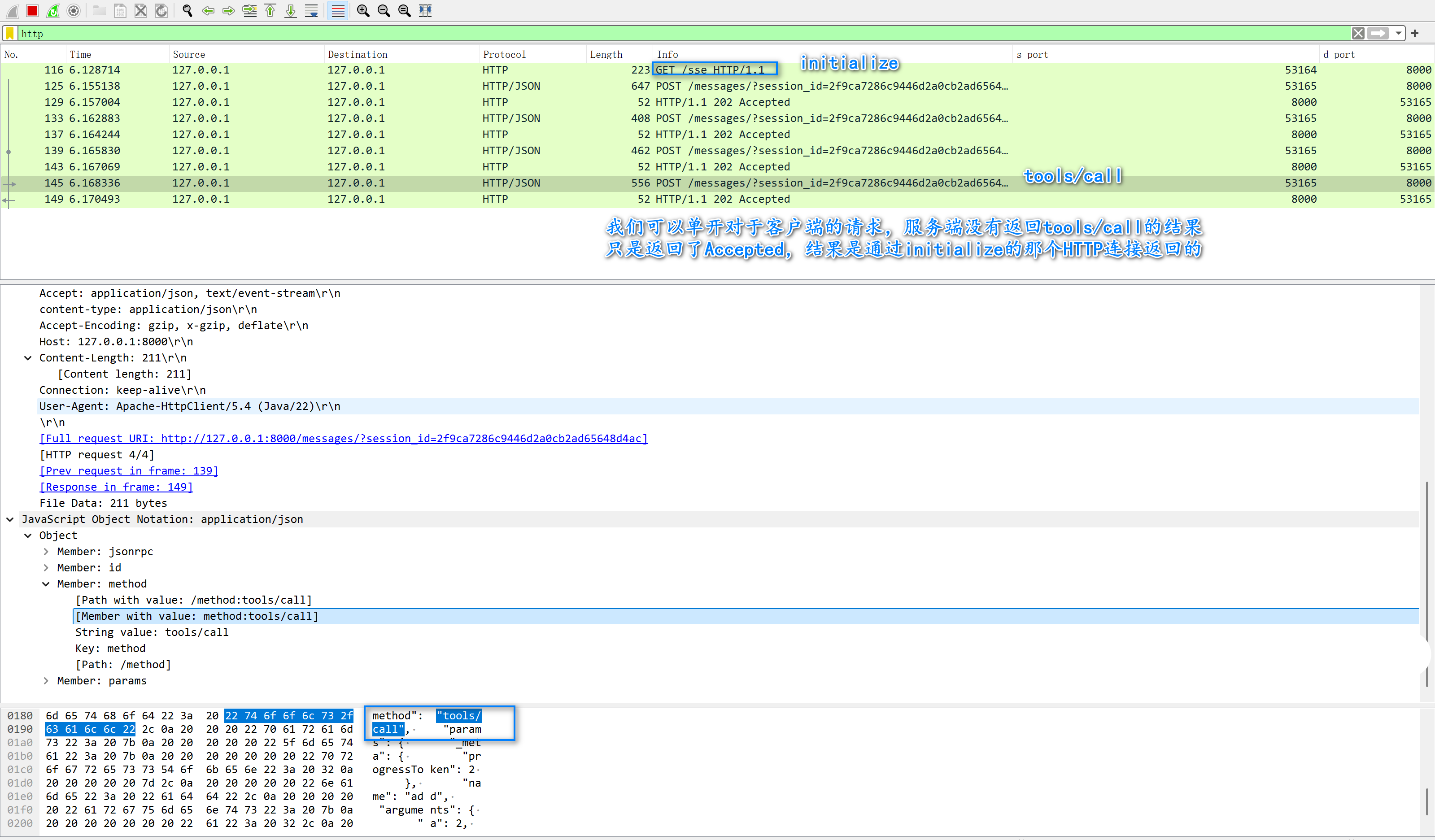Restart the current capture
Image resolution: width=1435 pixels, height=840 pixels.
(53, 11)
